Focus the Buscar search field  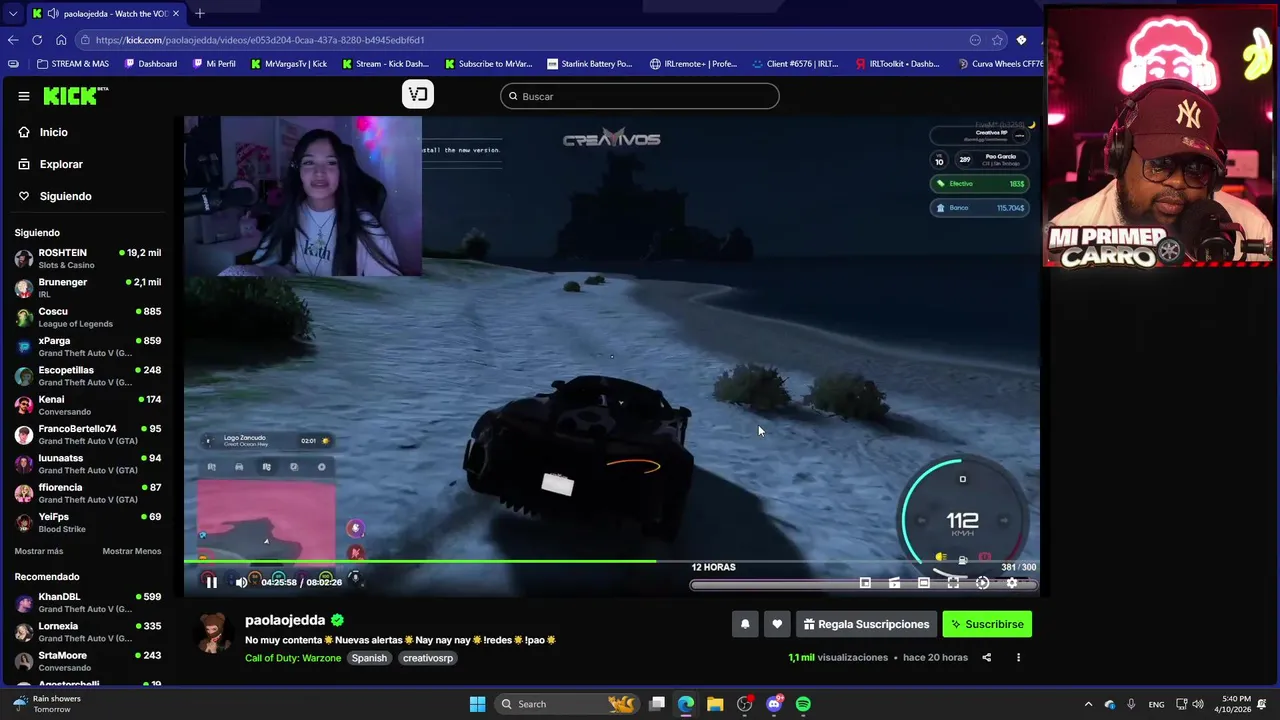640,96
